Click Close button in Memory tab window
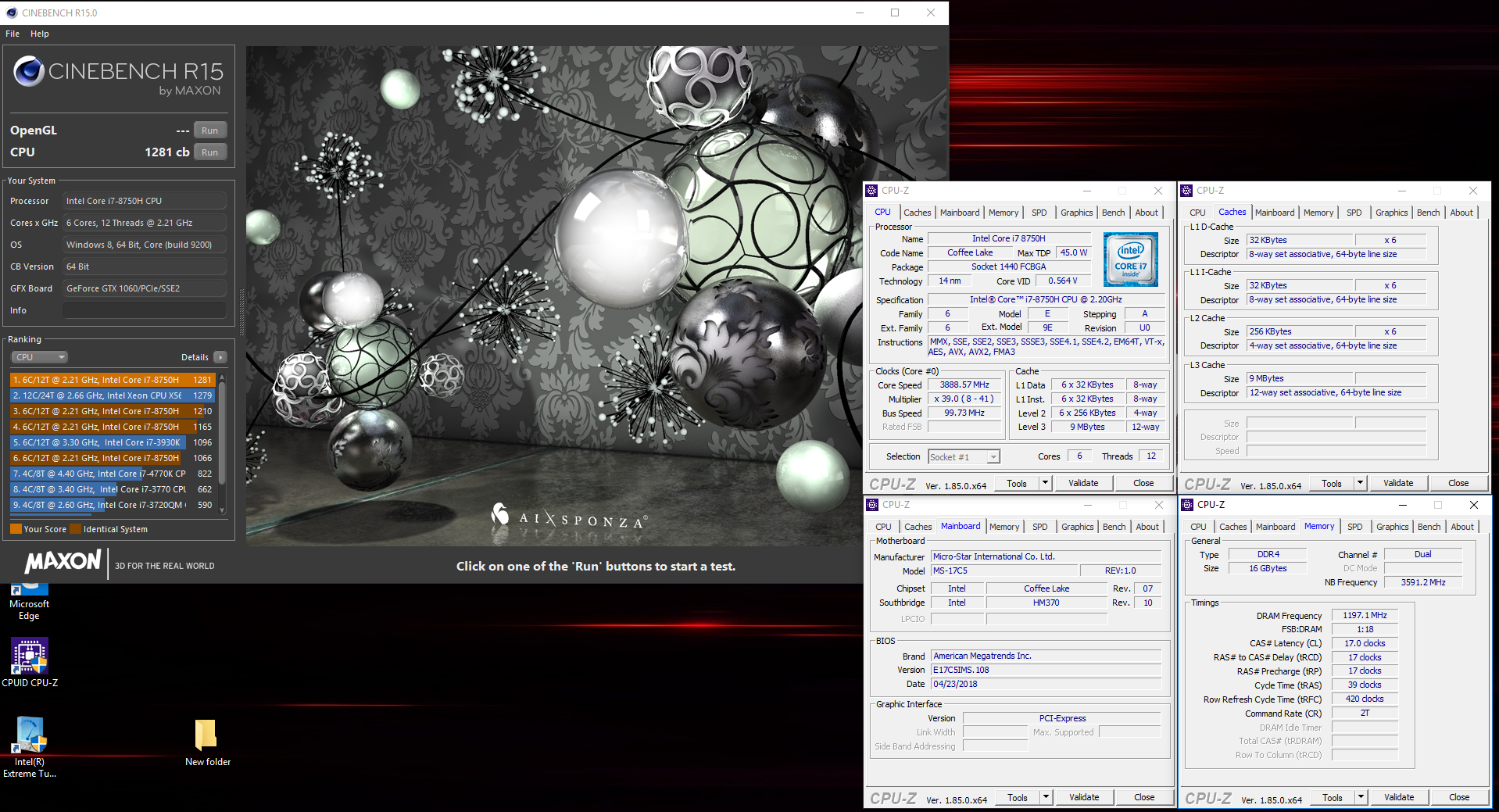This screenshot has height=812, width=1499. (x=1459, y=797)
